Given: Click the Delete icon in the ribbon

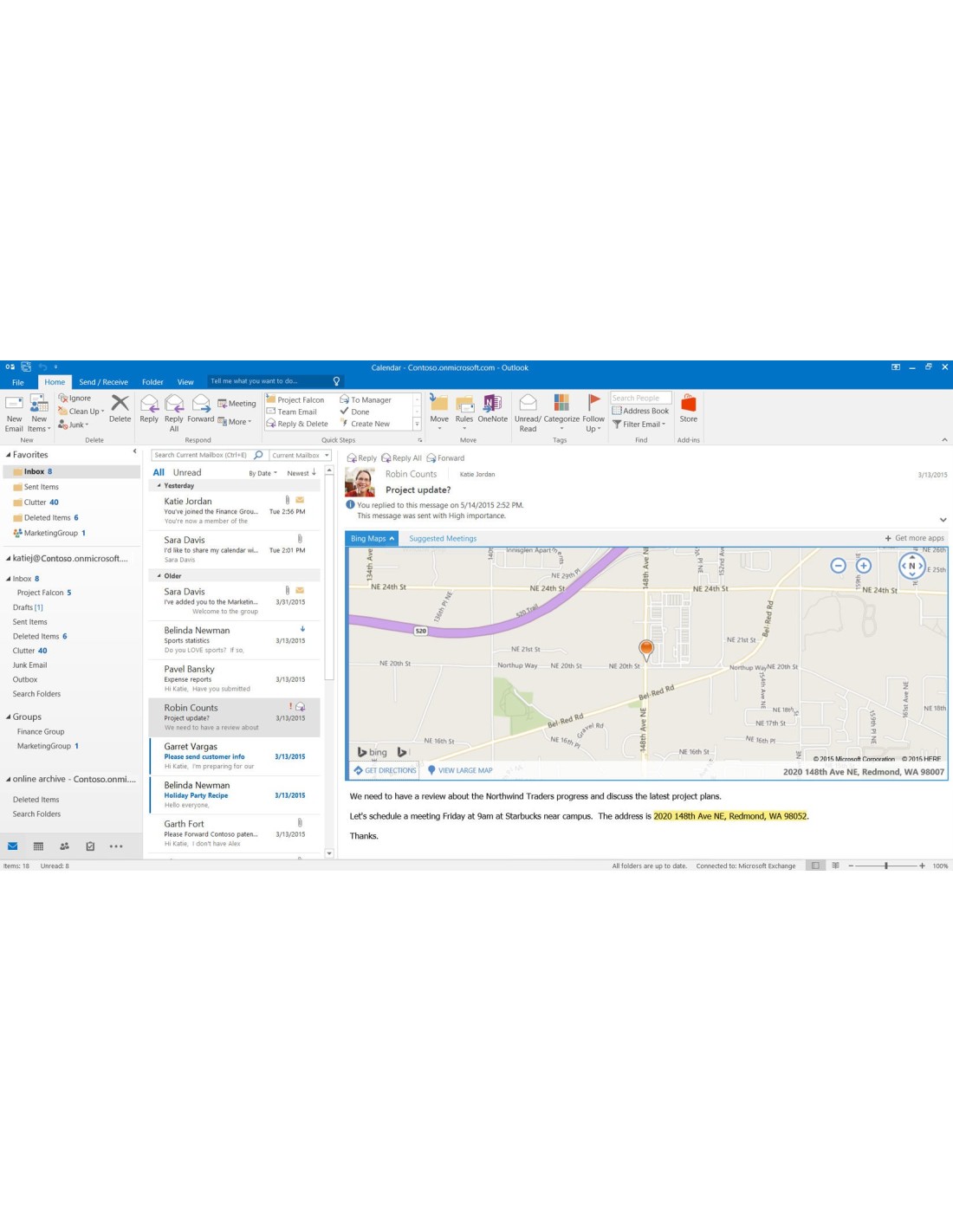Looking at the screenshot, I should (120, 404).
